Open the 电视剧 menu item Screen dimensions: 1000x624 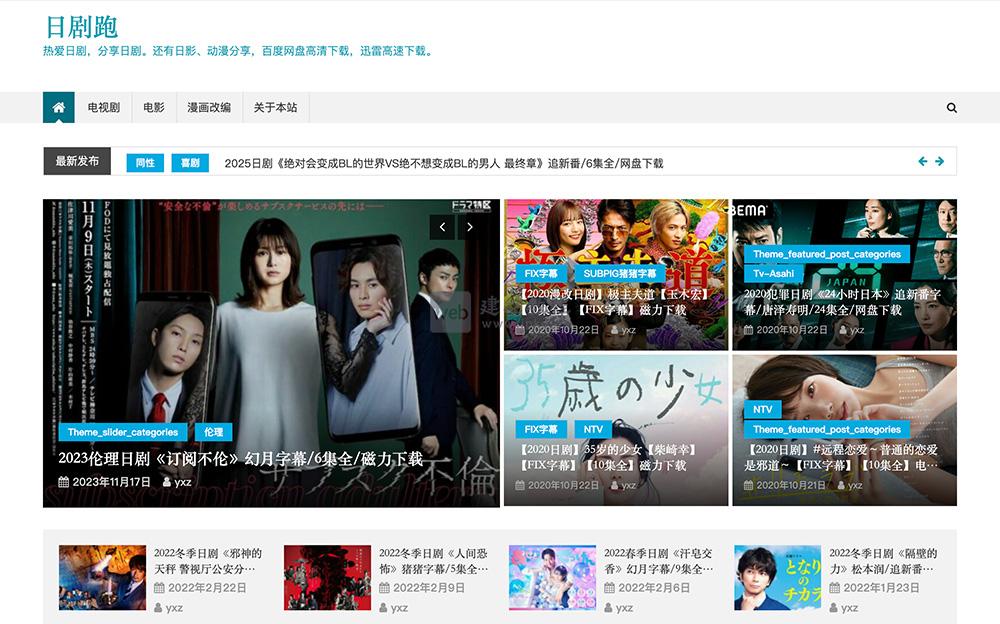coord(103,108)
